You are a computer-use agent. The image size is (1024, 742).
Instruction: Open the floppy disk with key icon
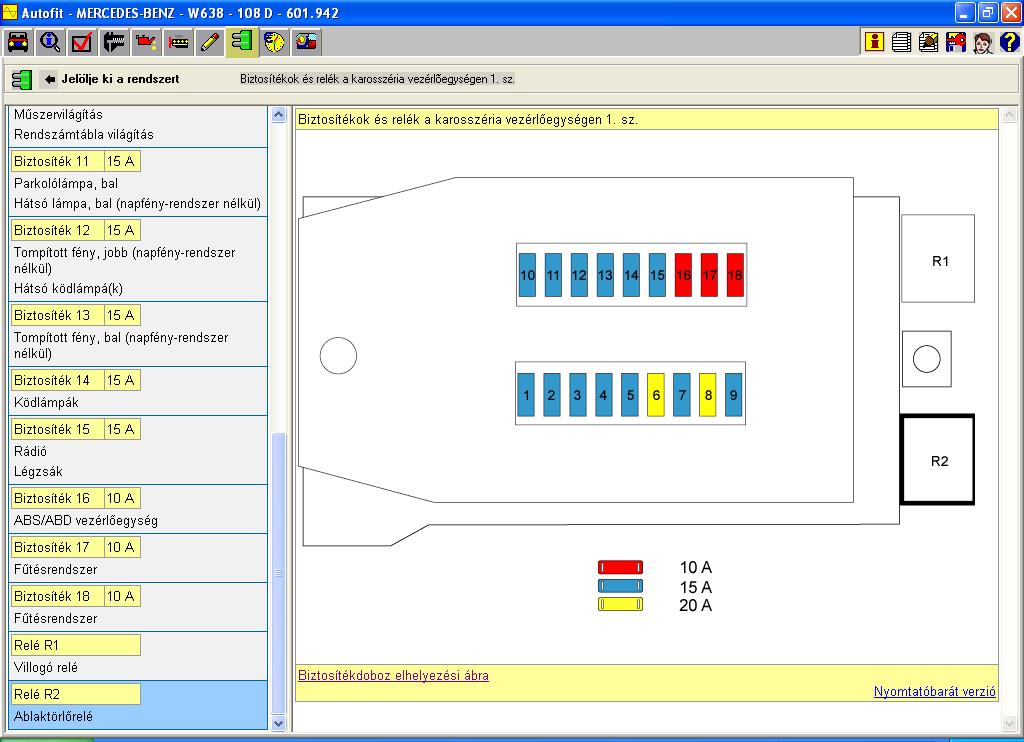pos(955,42)
